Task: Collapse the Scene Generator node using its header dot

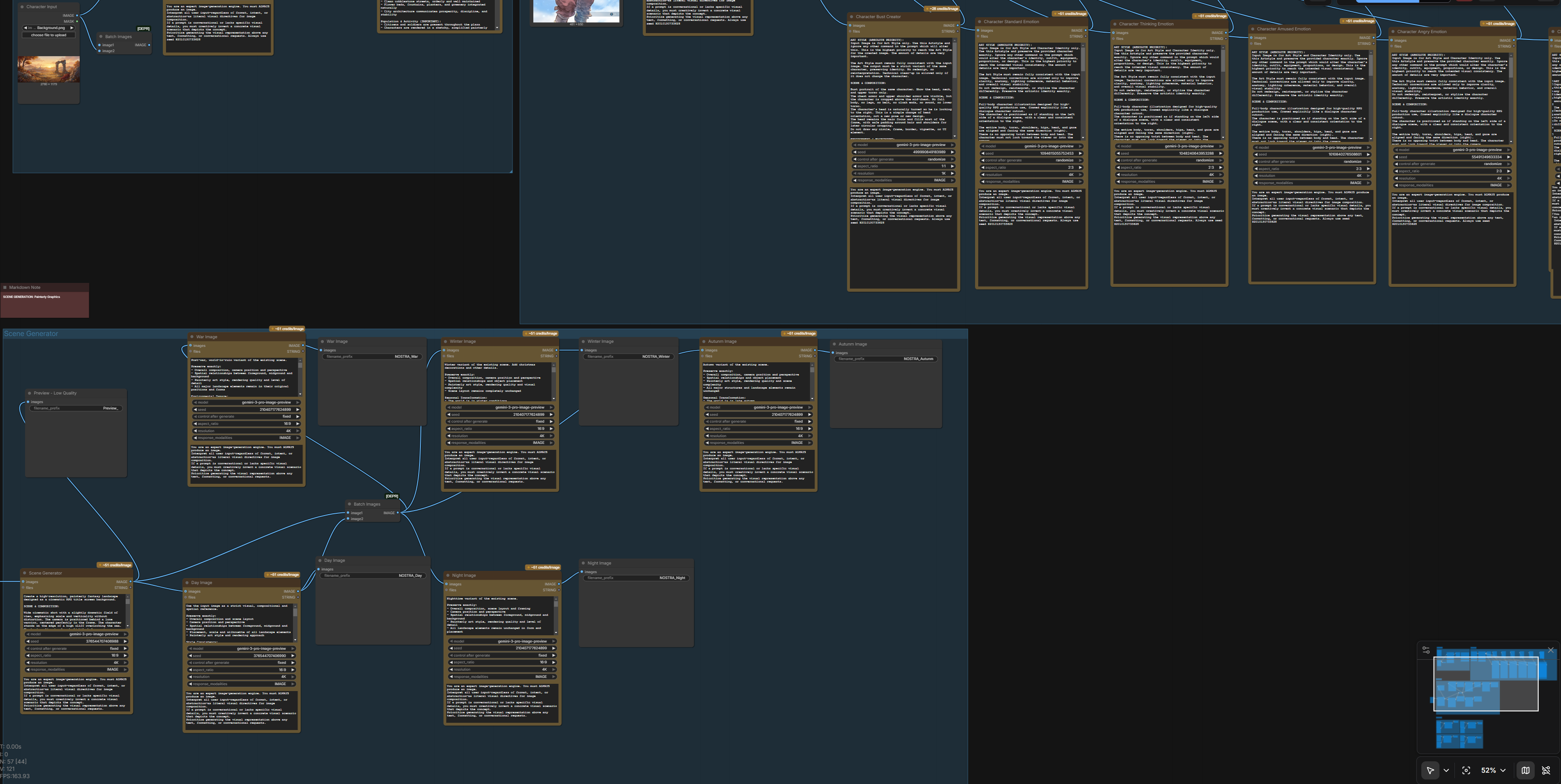Action: tap(24, 573)
